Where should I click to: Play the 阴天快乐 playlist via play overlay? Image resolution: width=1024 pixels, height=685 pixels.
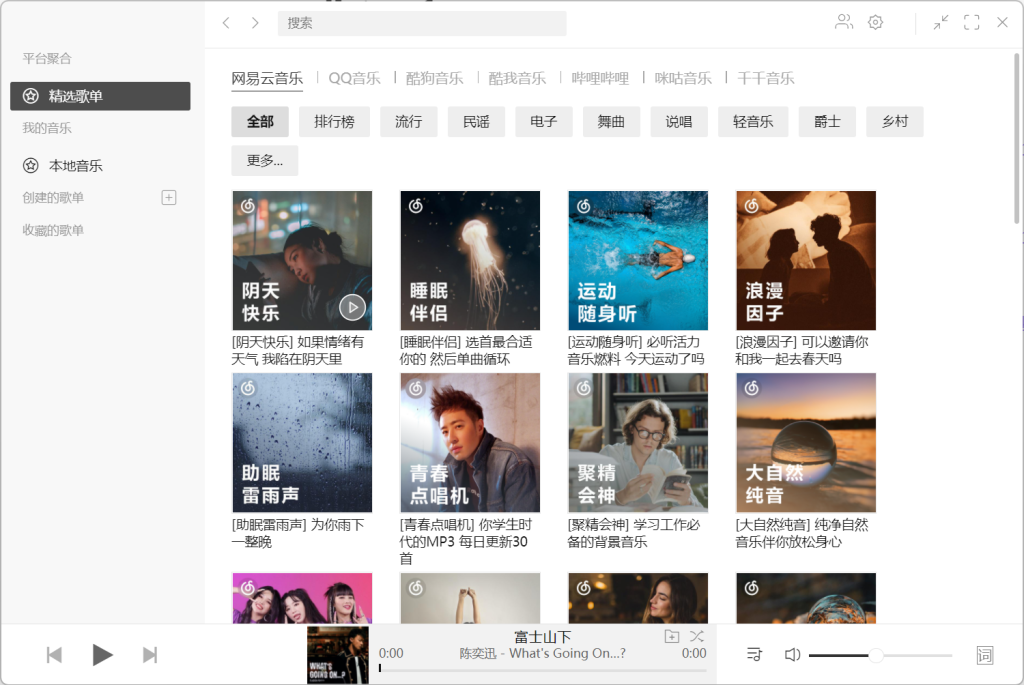click(352, 307)
